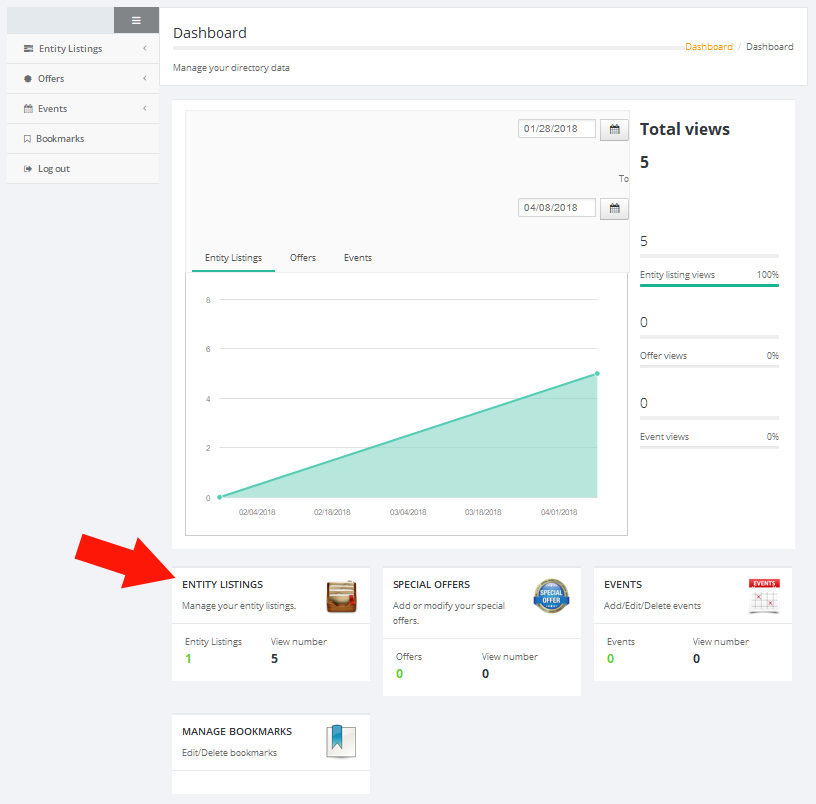Image resolution: width=816 pixels, height=804 pixels.
Task: Select Log out in the sidebar
Action: [x=83, y=169]
